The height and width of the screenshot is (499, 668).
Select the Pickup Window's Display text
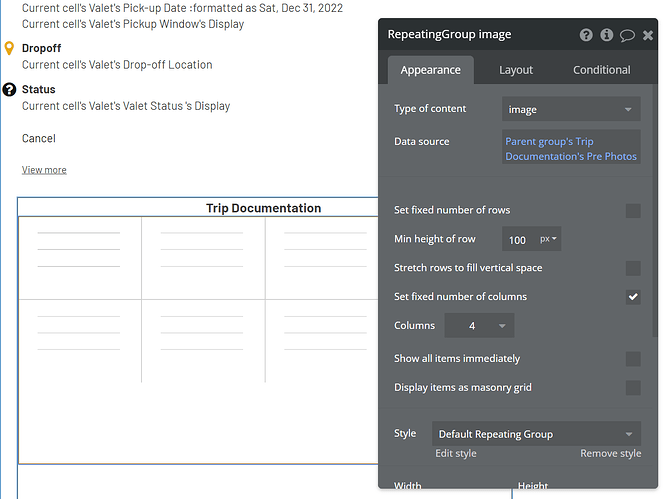tap(133, 24)
